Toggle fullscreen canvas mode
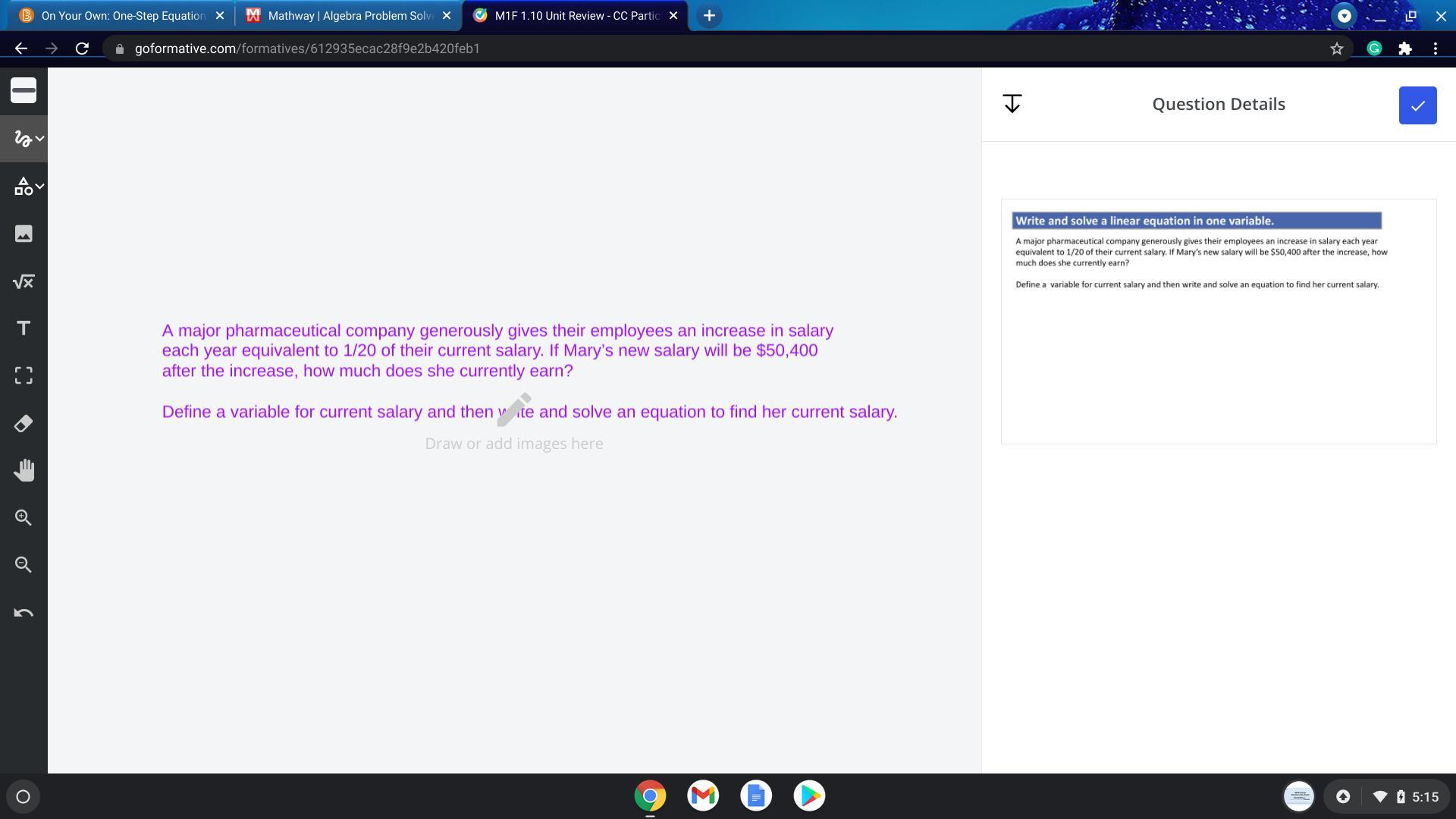 [24, 376]
